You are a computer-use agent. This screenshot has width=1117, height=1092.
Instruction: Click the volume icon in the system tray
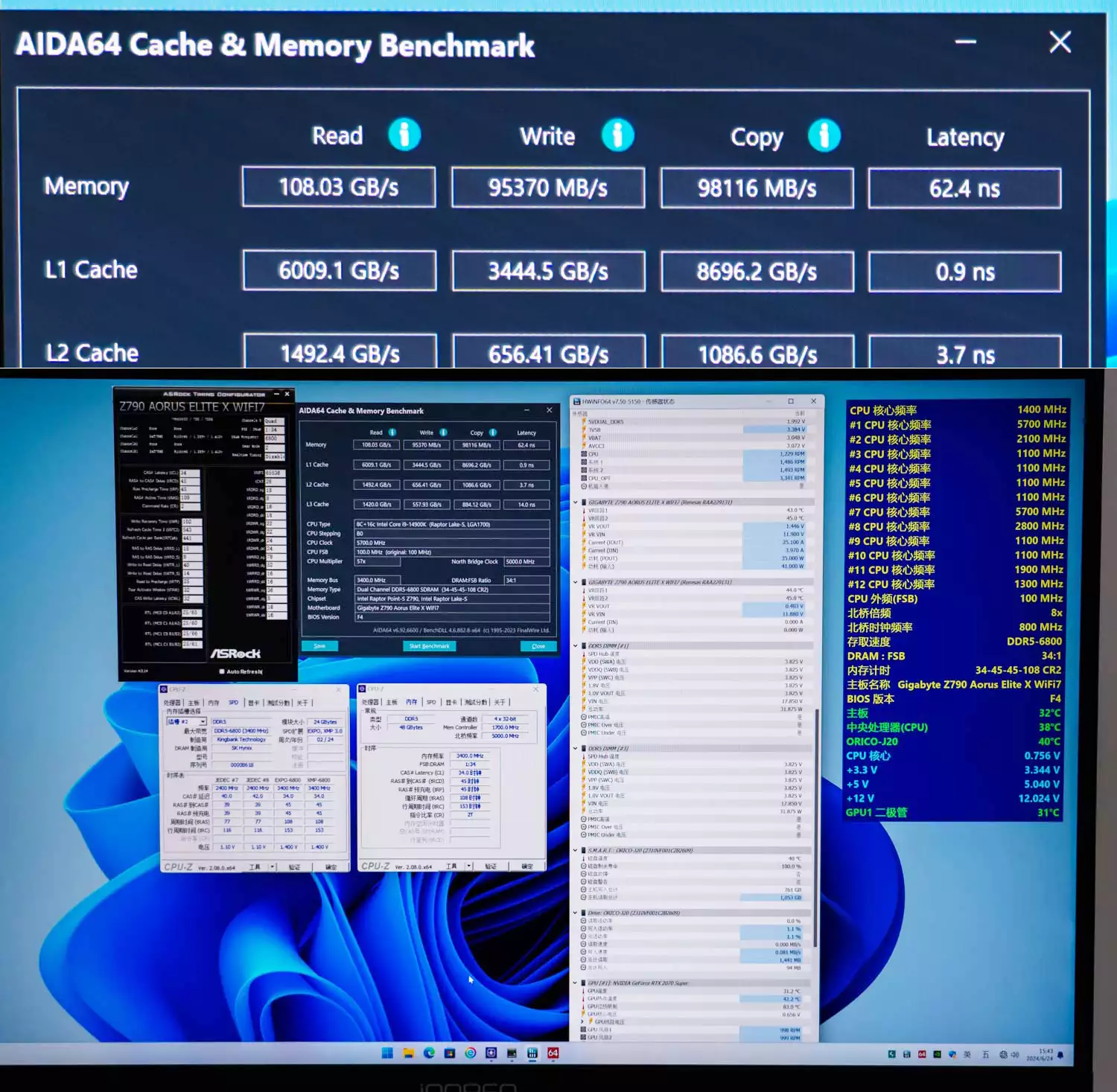1015,1055
